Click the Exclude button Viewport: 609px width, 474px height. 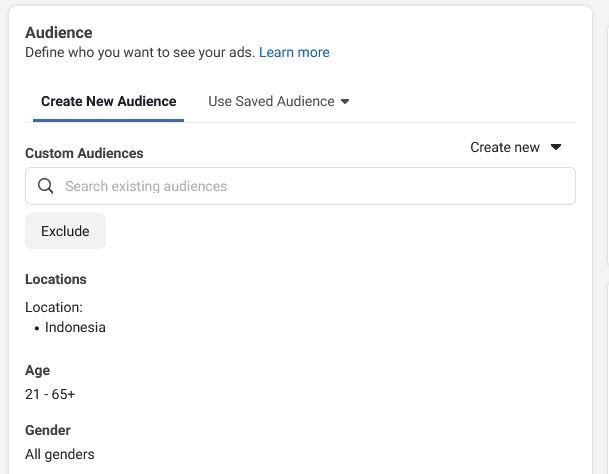tap(65, 231)
